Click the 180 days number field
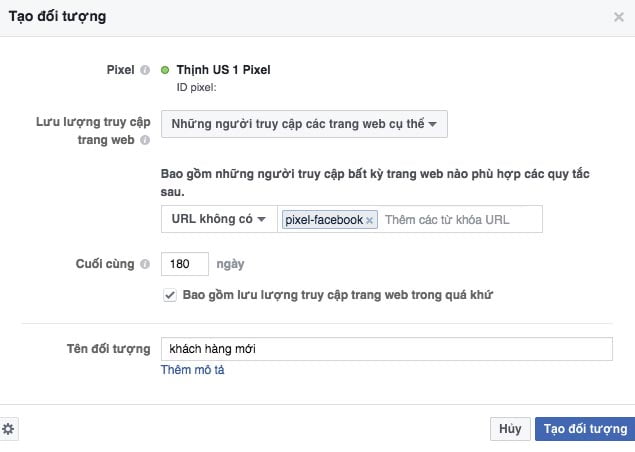Image resolution: width=635 pixels, height=452 pixels. [x=185, y=264]
